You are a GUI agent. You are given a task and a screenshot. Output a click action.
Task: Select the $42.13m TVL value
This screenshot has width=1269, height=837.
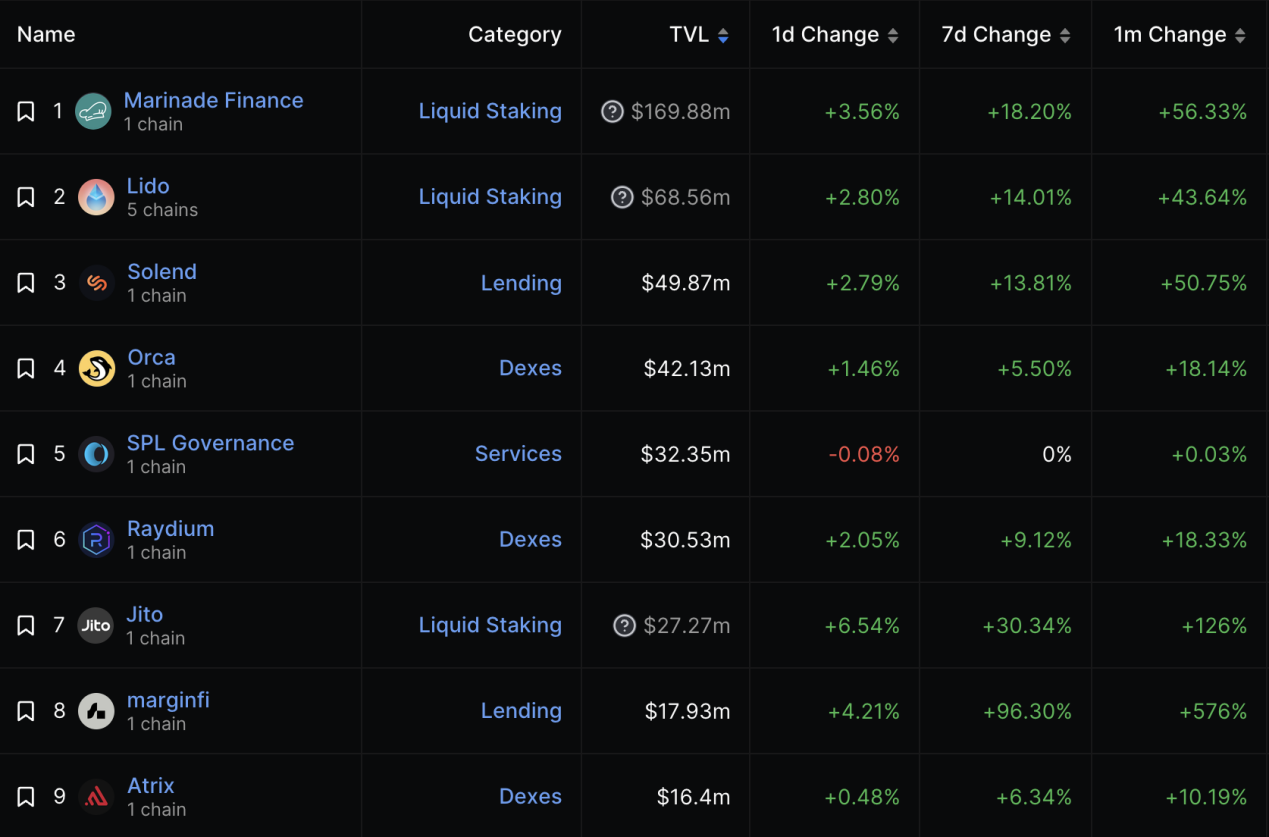click(687, 369)
